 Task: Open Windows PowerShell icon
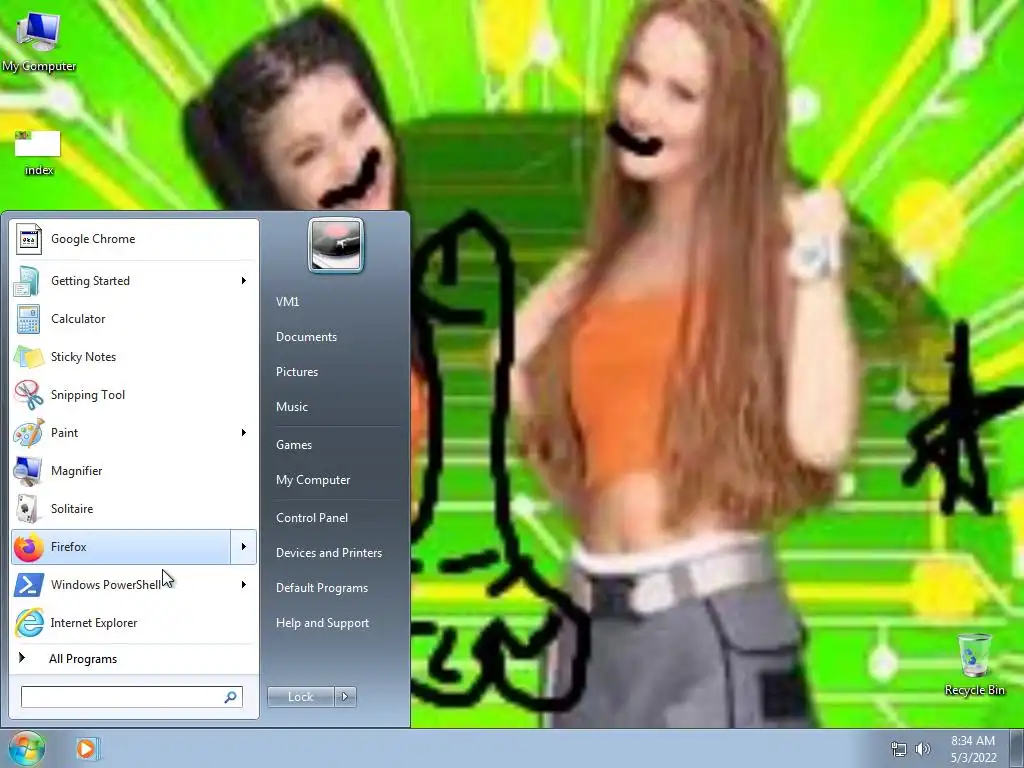[29, 584]
